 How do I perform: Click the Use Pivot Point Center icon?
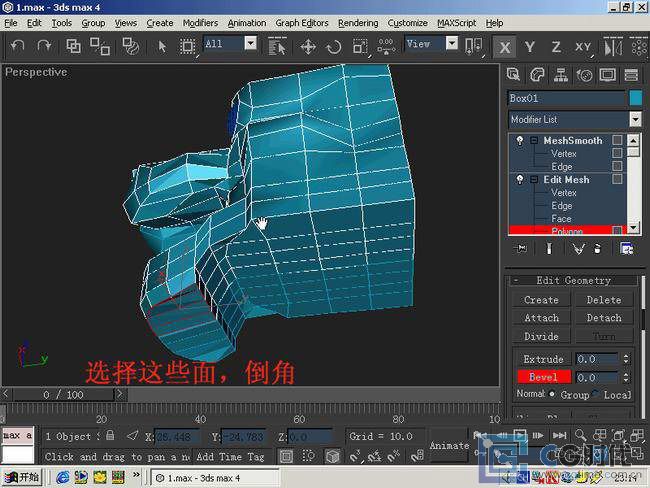pos(473,46)
